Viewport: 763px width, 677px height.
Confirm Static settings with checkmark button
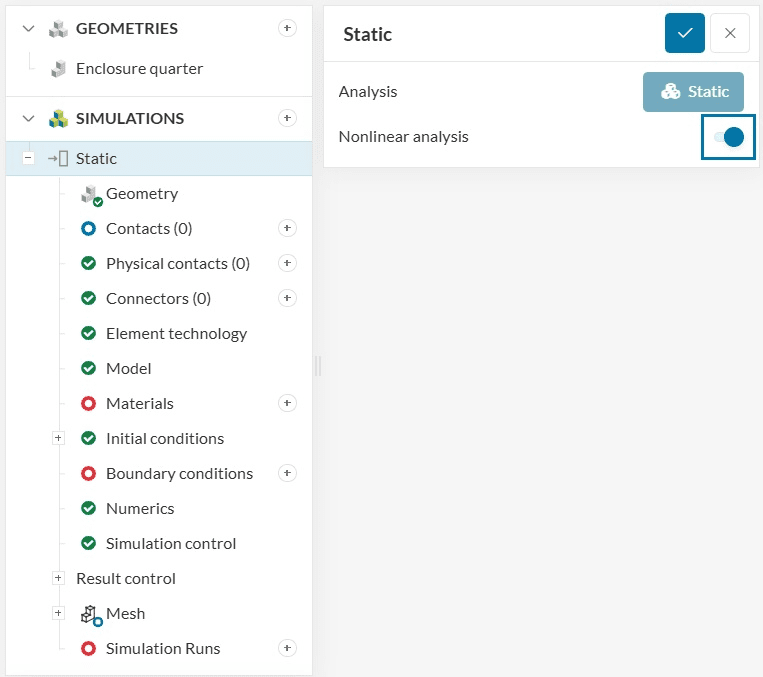click(x=685, y=33)
